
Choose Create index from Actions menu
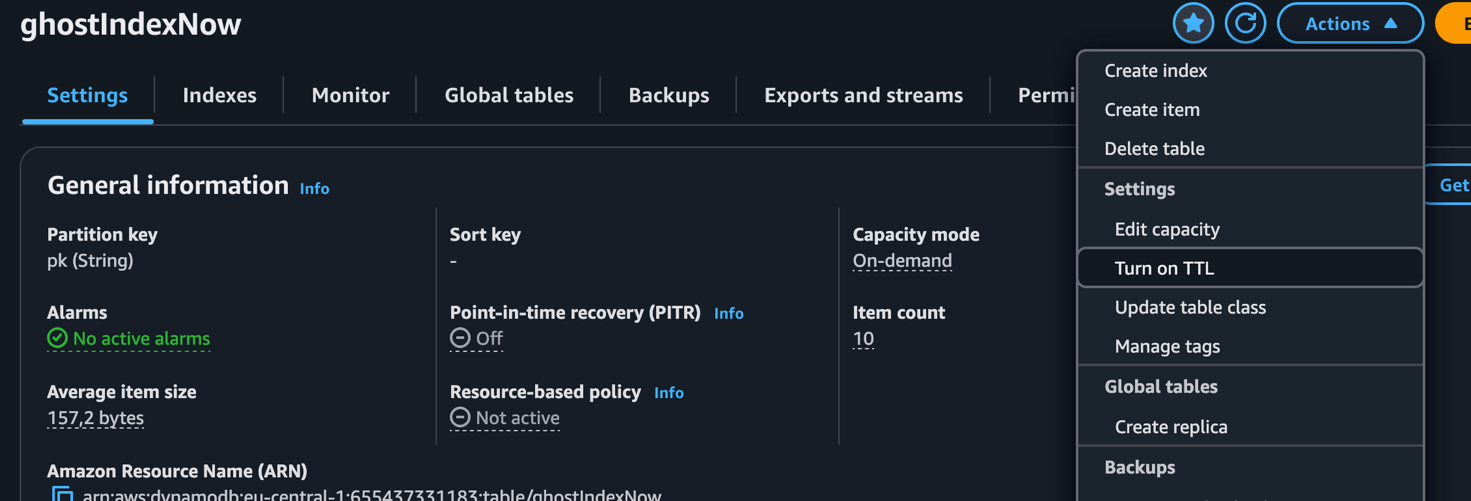[x=1250, y=71]
